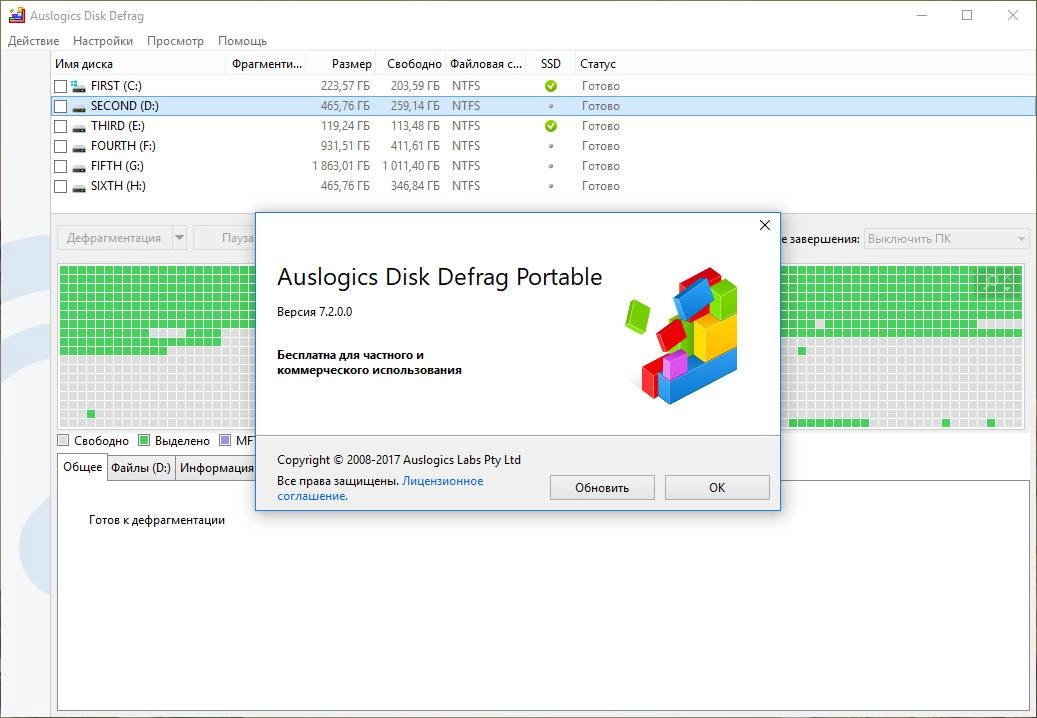Viewport: 1037px width, 718px height.
Task: Sort by the Имя диска column header
Action: [x=138, y=64]
